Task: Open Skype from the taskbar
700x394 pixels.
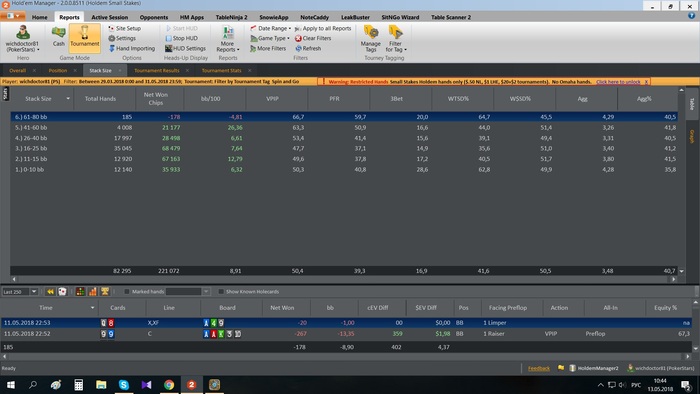Action: 124,385
